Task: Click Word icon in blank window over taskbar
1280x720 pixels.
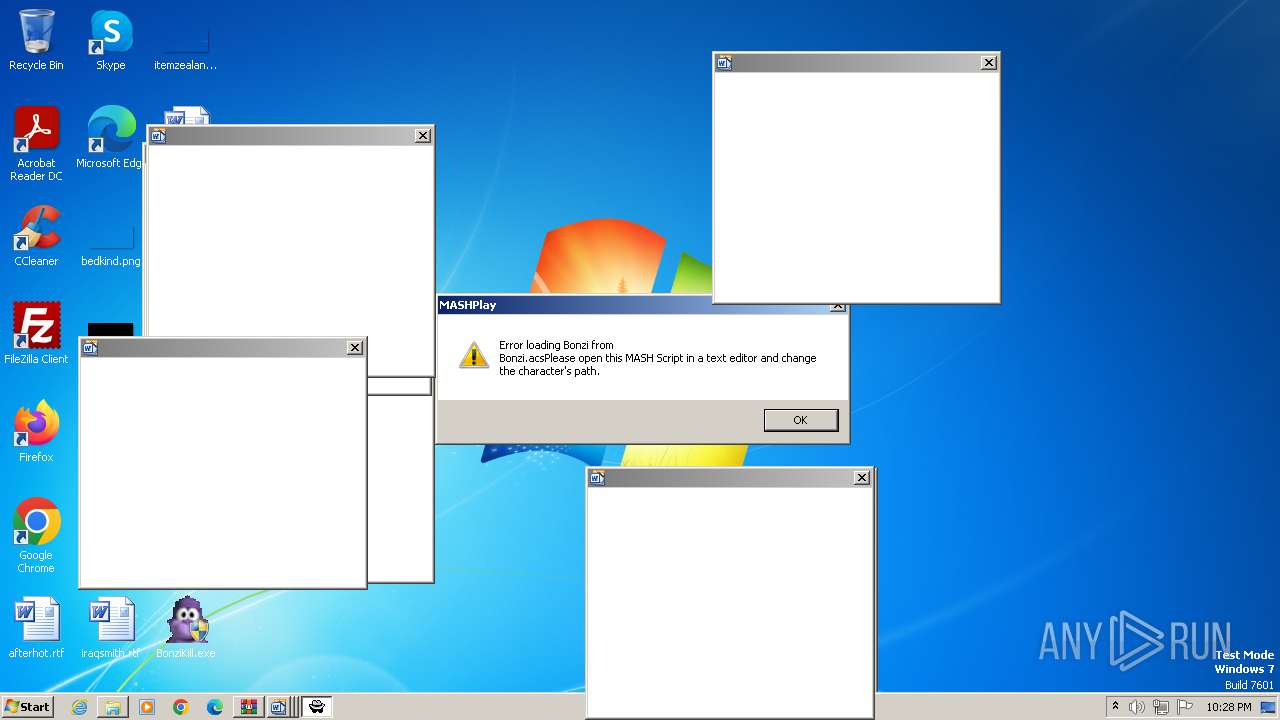Action: pyautogui.click(x=597, y=478)
